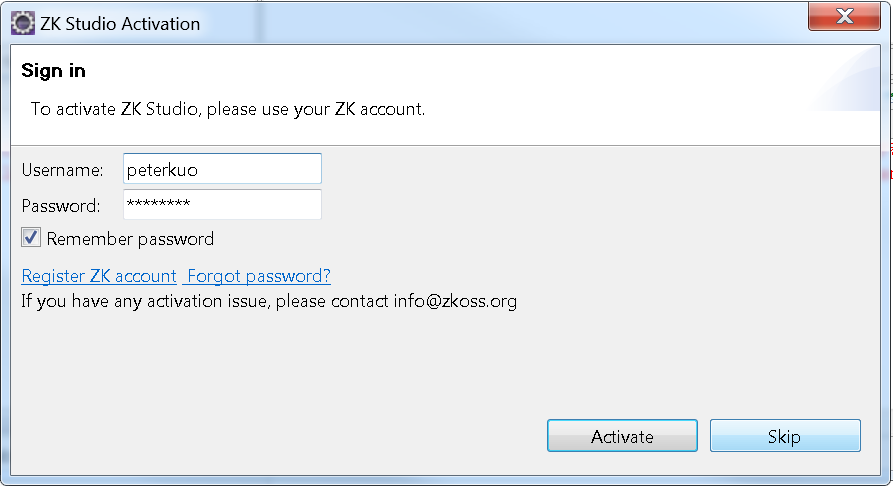
Task: Focus the Password input field
Action: pos(222,204)
